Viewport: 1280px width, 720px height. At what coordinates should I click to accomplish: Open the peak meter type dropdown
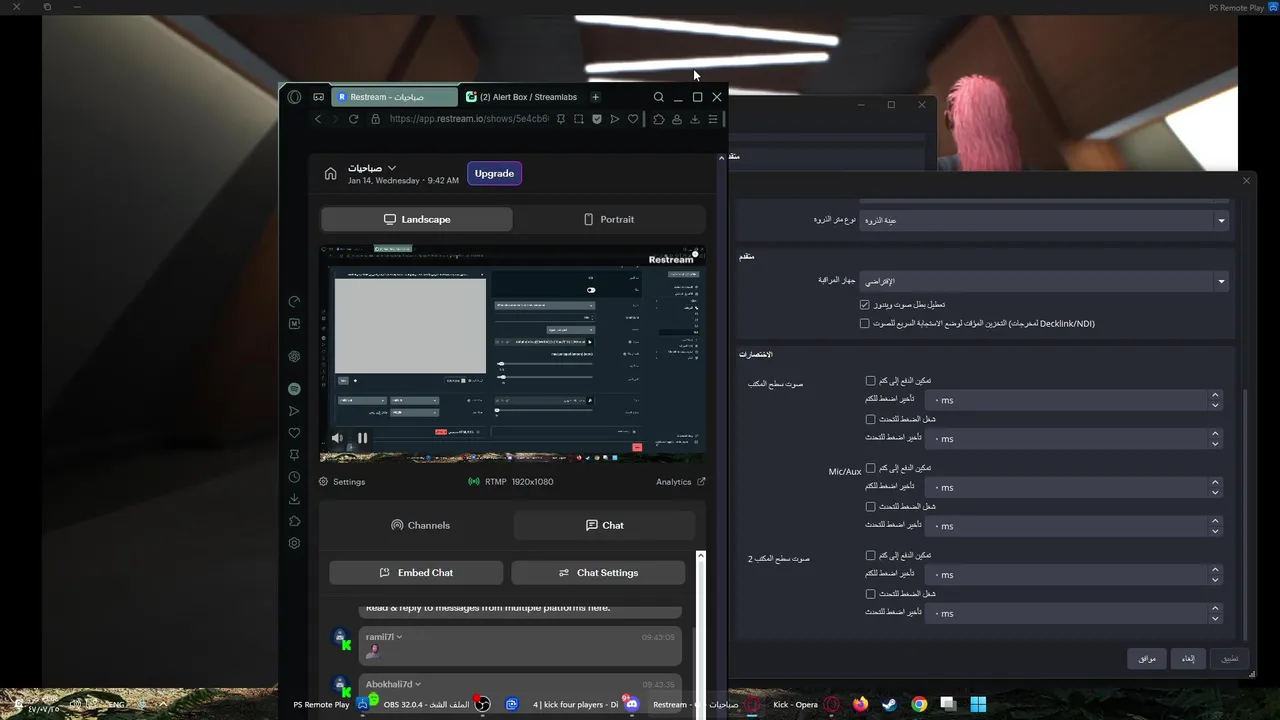click(1044, 220)
